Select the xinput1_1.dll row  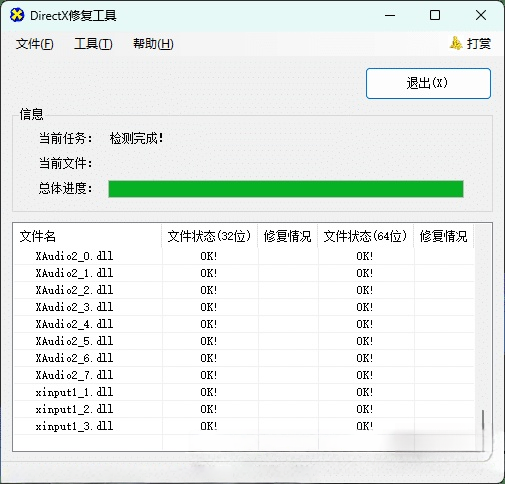point(244,392)
